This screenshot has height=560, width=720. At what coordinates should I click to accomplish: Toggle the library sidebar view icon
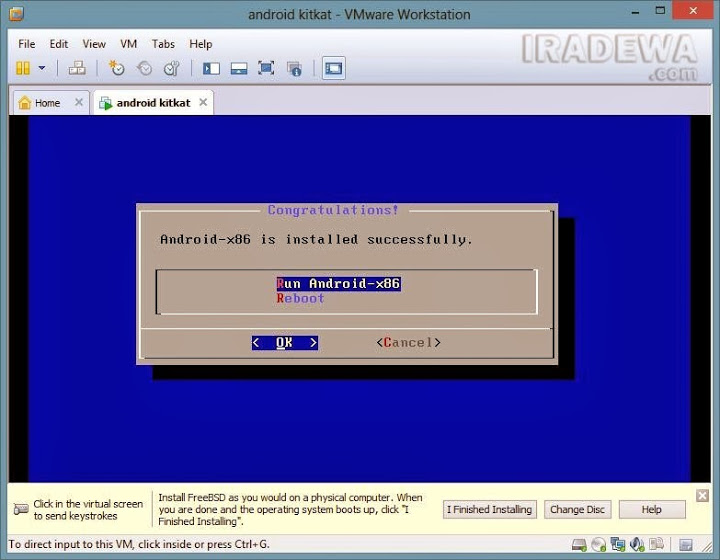coord(211,68)
